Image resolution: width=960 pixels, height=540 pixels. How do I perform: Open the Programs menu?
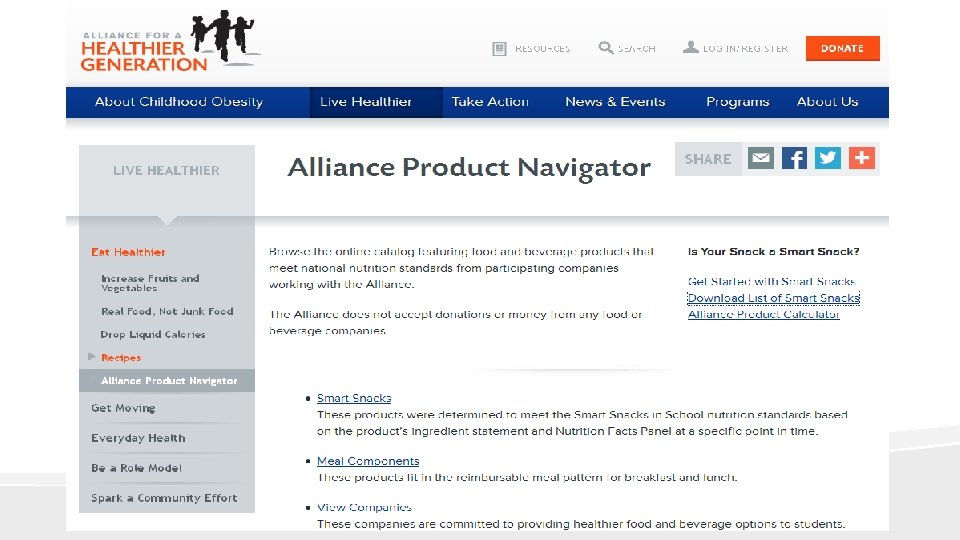click(x=737, y=102)
